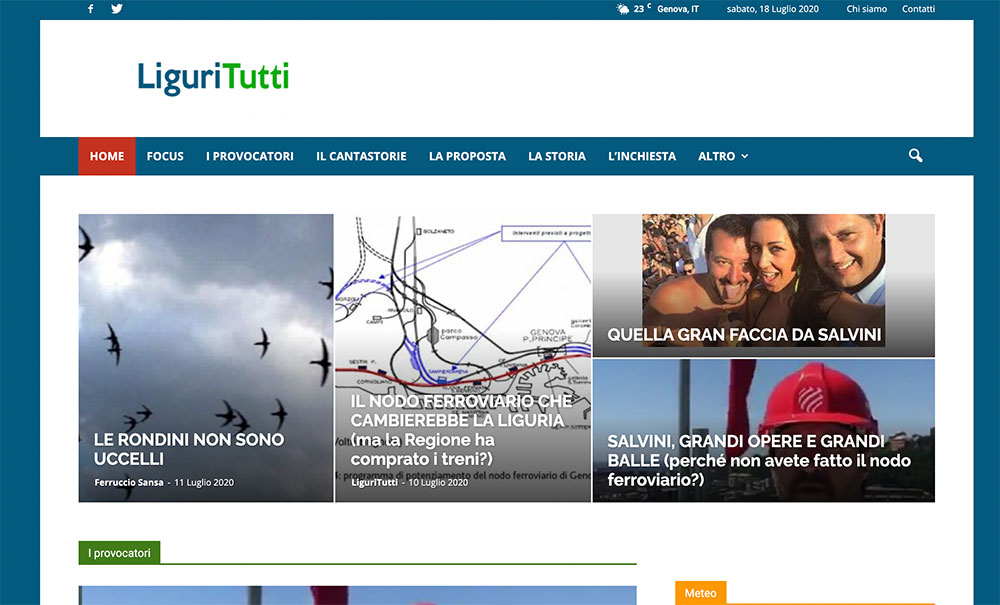
Task: Open the FOCUS menu section
Action: point(165,156)
